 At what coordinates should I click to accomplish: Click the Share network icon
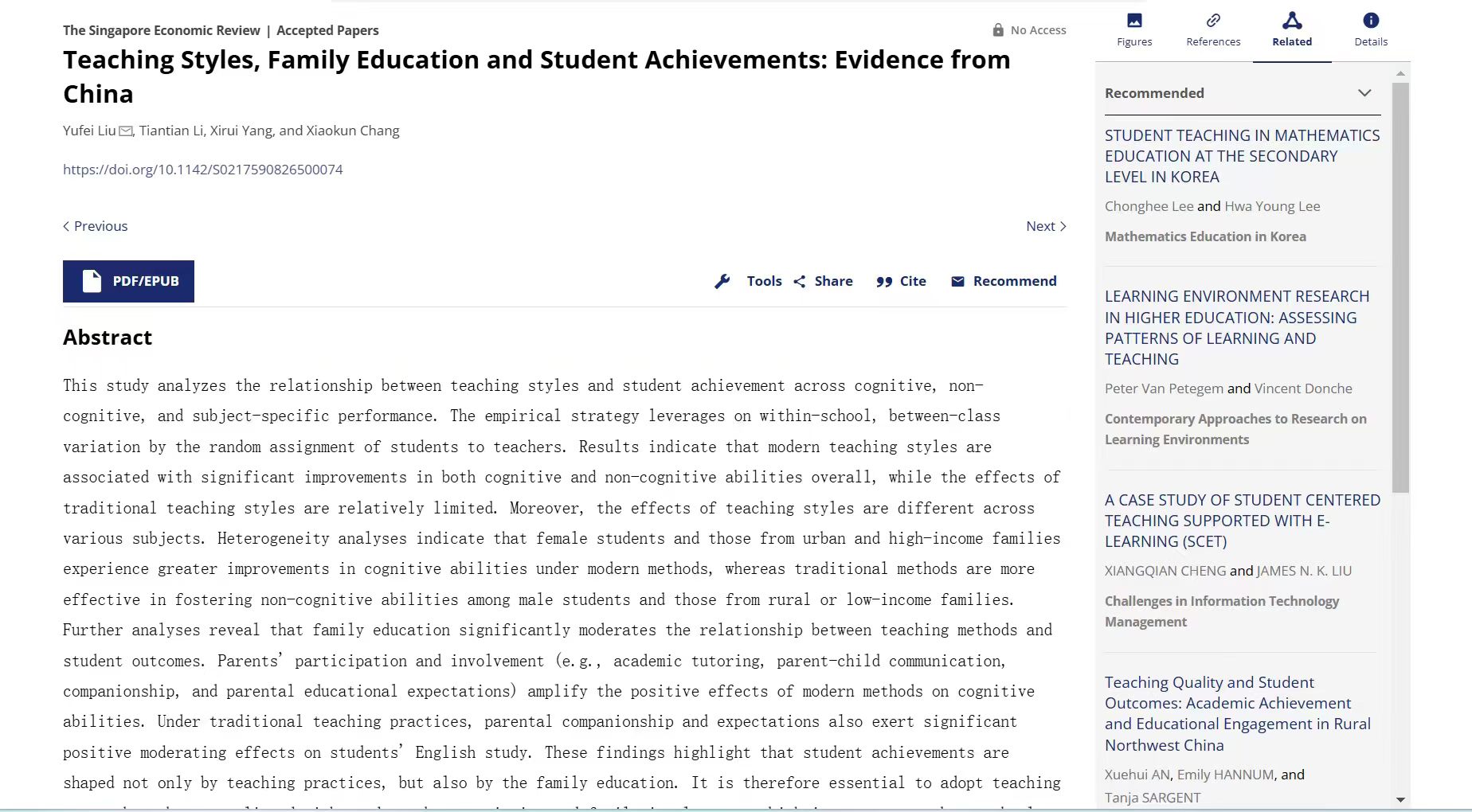[800, 281]
